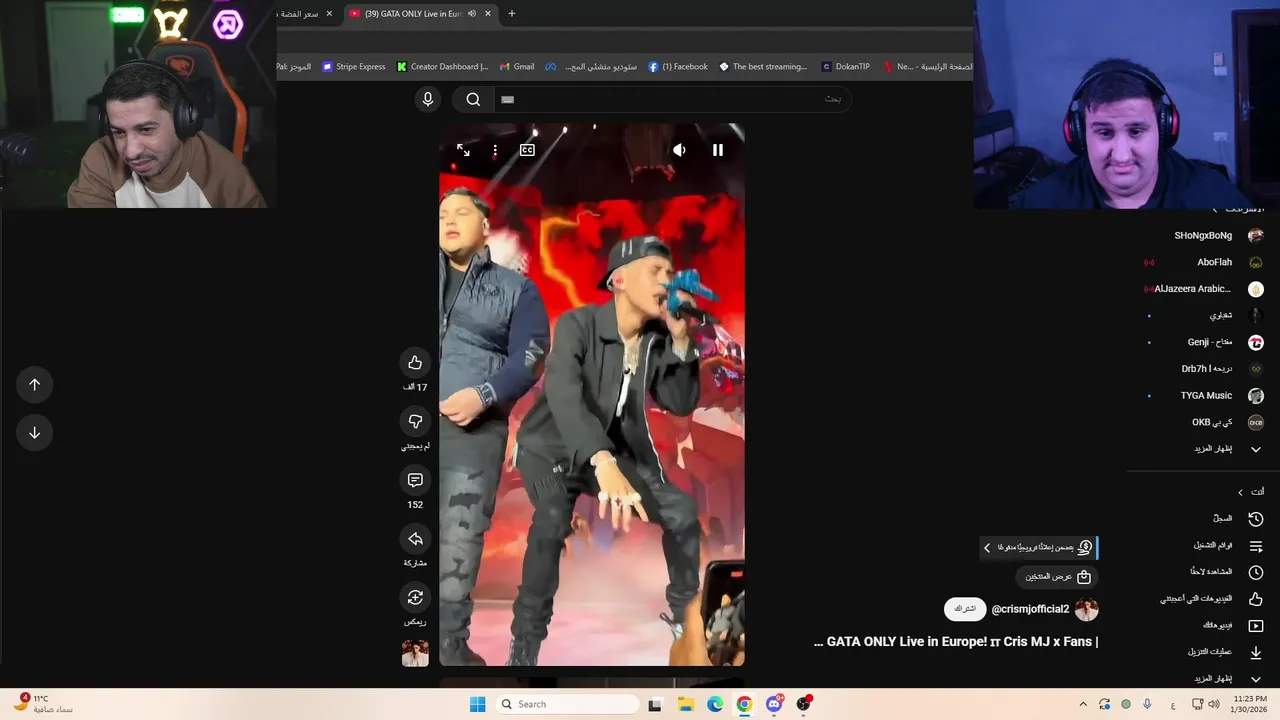Open The best streaming bookmark
Screen dimensions: 1280x720
pos(763,67)
